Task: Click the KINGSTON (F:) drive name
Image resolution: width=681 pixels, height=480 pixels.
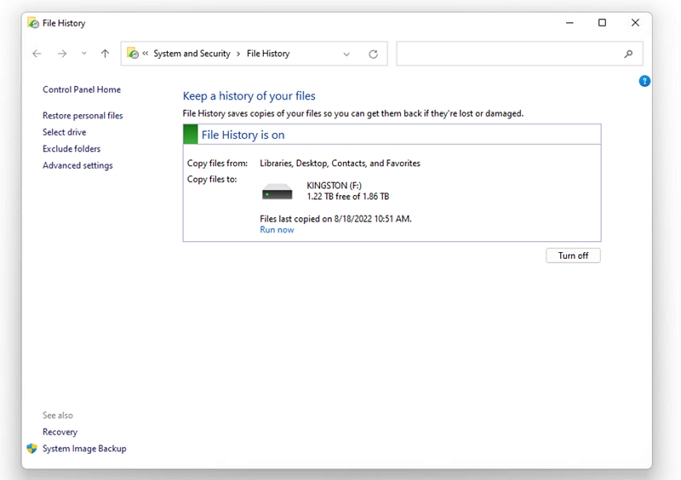Action: point(334,185)
